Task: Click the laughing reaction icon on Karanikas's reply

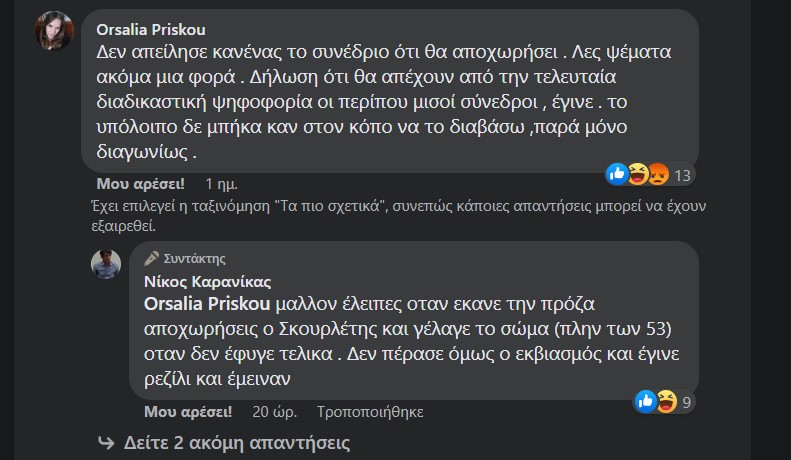Action: coord(666,401)
